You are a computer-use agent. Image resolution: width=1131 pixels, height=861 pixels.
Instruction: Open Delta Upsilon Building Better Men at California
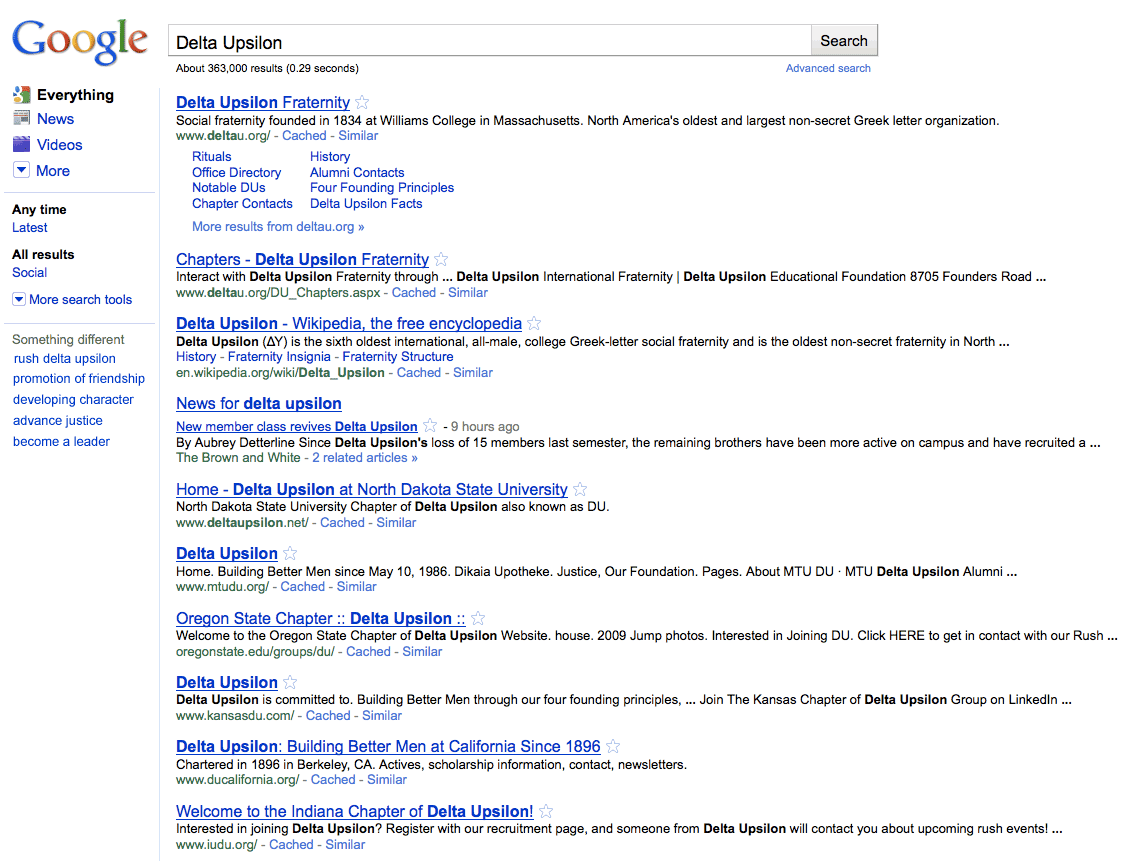[388, 746]
